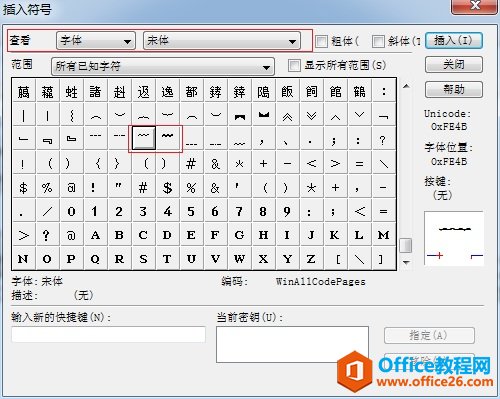Select the filled bottom bracket symbol ︼
Image resolution: width=500 pixels, height=399 pixels.
point(264,114)
